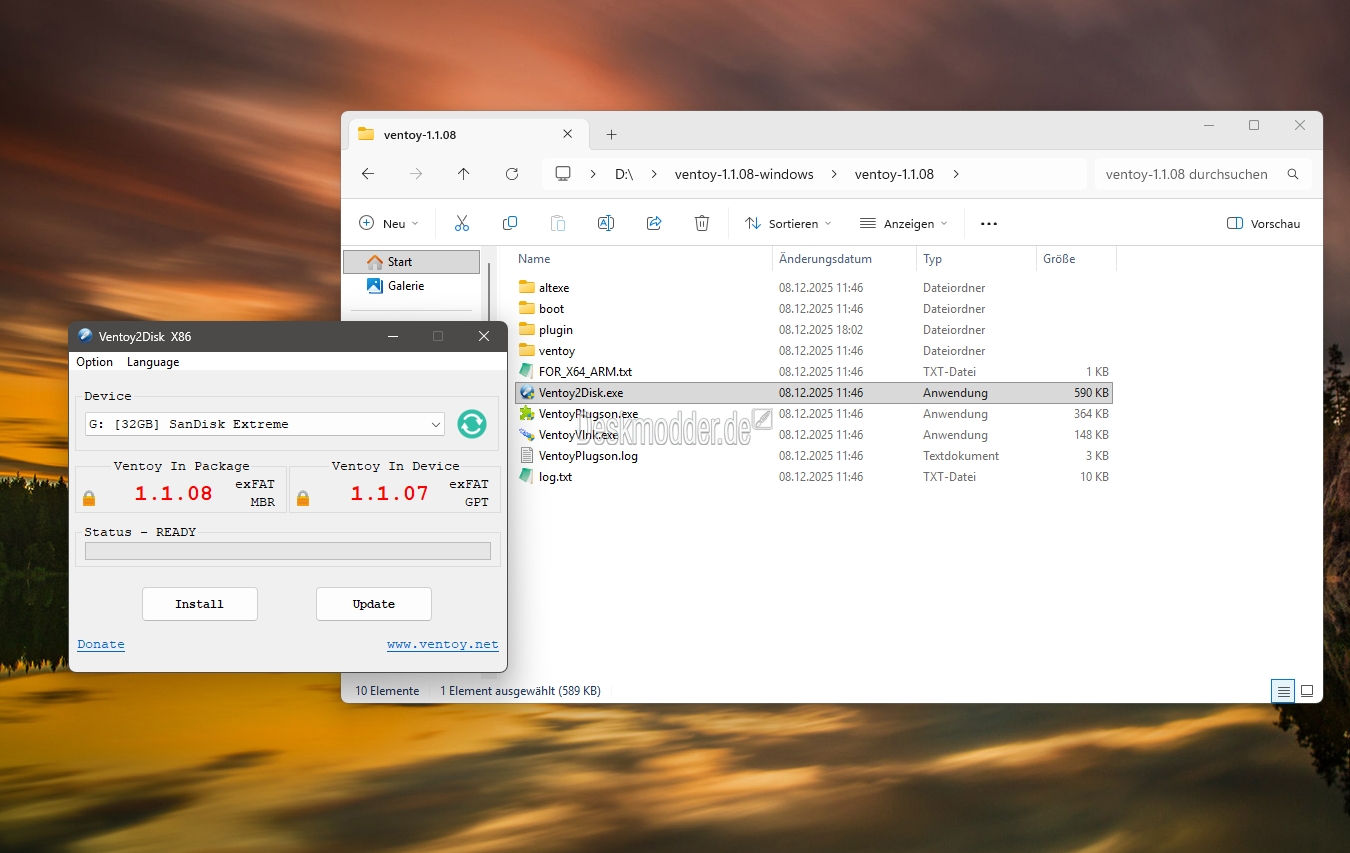The height and width of the screenshot is (853, 1350).
Task: Click the Status progress bar
Action: pyautogui.click(x=287, y=551)
